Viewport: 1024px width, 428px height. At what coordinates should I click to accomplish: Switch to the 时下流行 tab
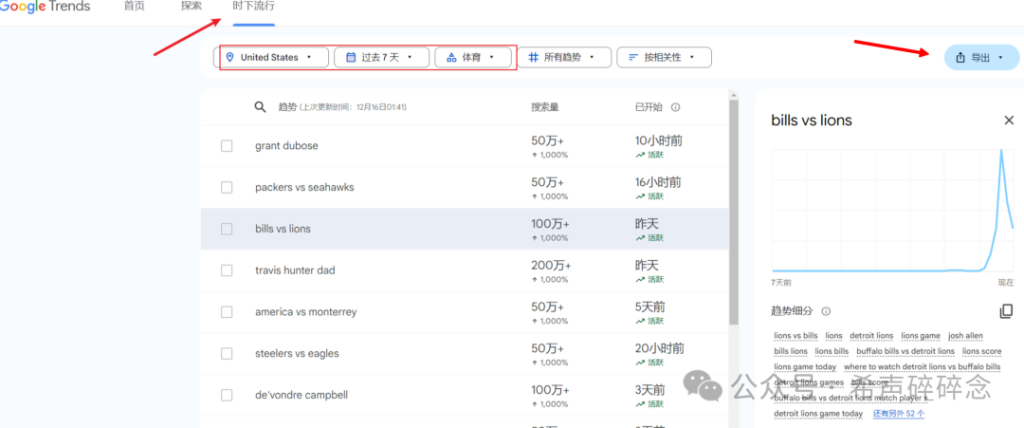click(x=247, y=7)
